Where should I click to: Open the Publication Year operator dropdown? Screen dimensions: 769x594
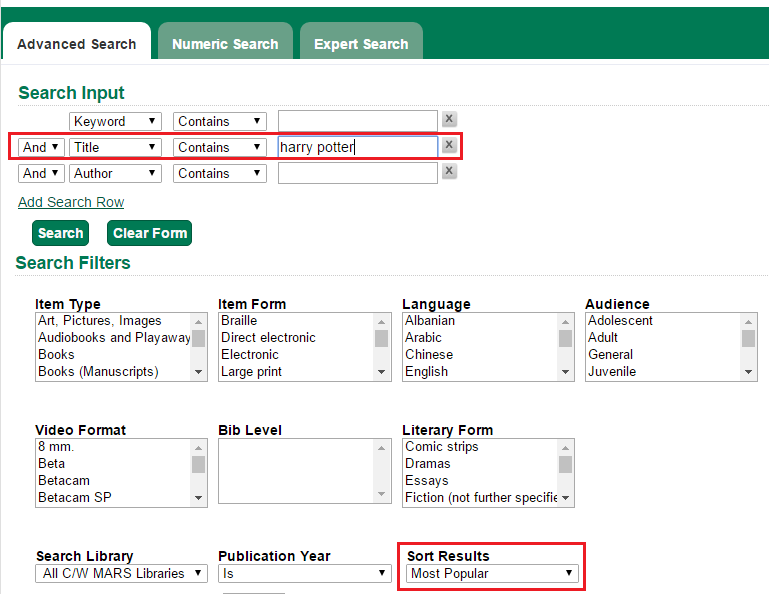click(x=304, y=573)
